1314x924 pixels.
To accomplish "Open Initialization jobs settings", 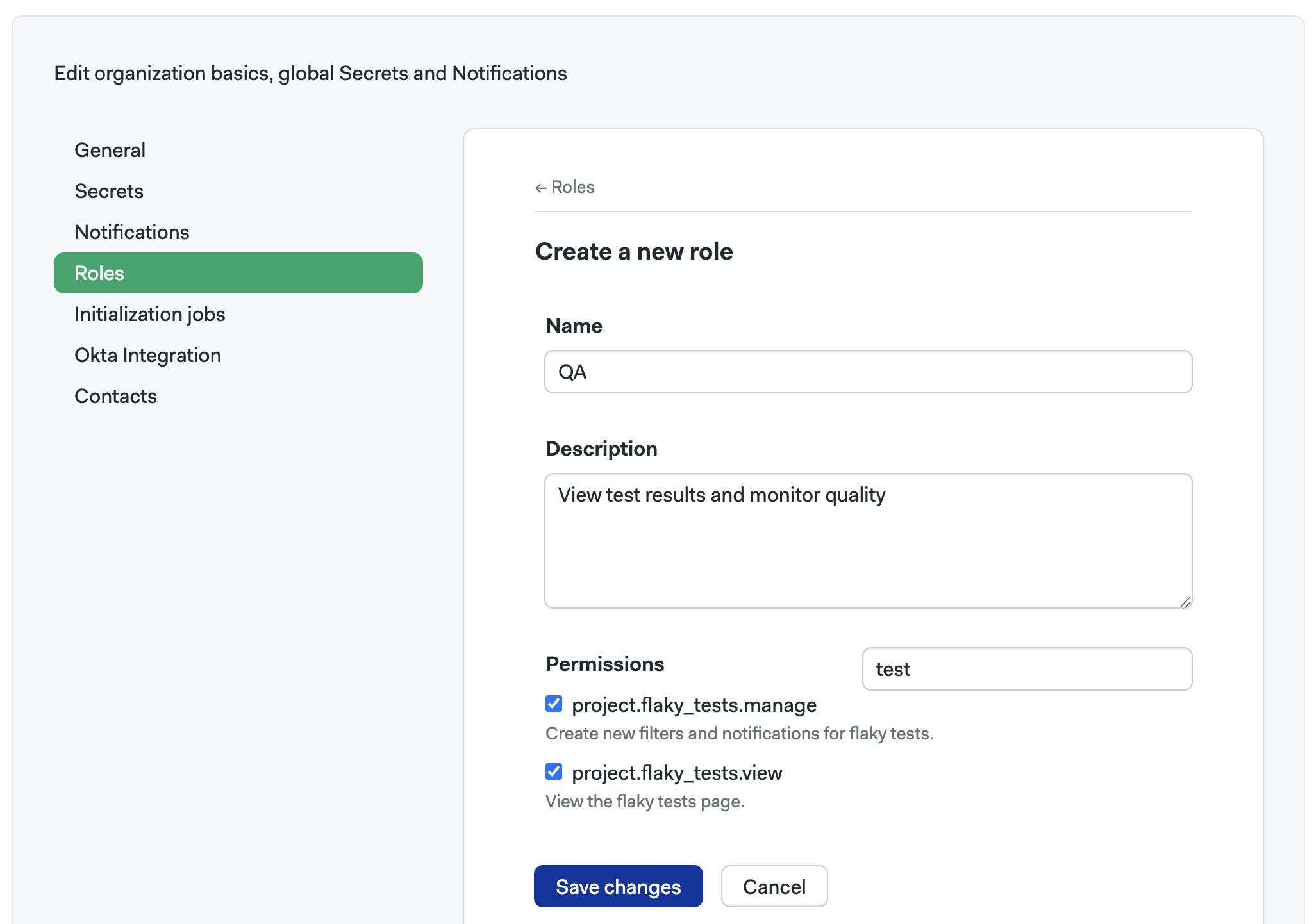I will 150,314.
